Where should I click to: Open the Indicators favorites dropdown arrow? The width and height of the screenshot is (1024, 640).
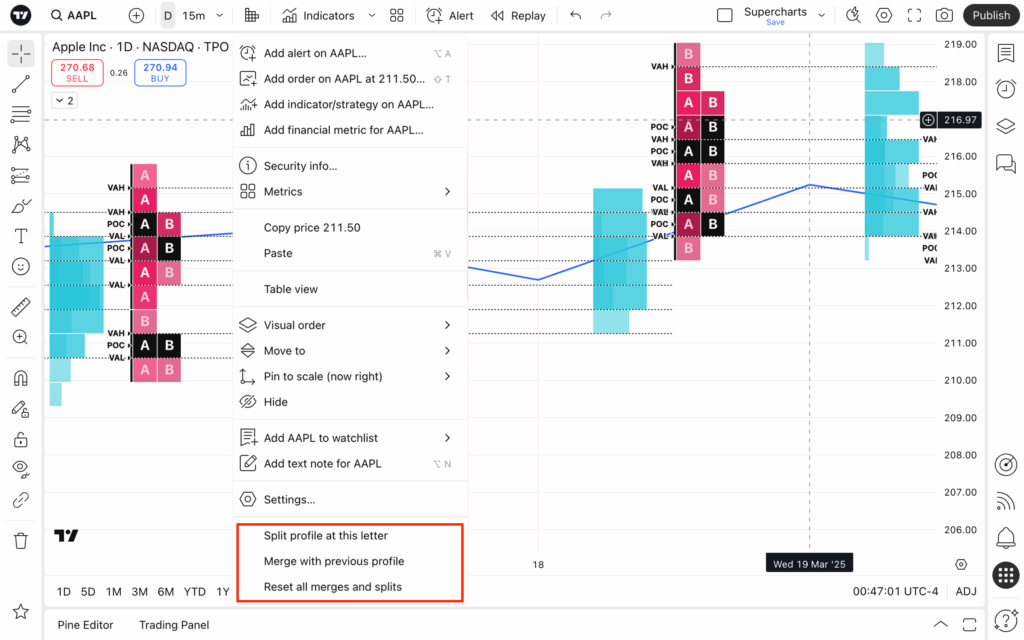pyautogui.click(x=372, y=15)
